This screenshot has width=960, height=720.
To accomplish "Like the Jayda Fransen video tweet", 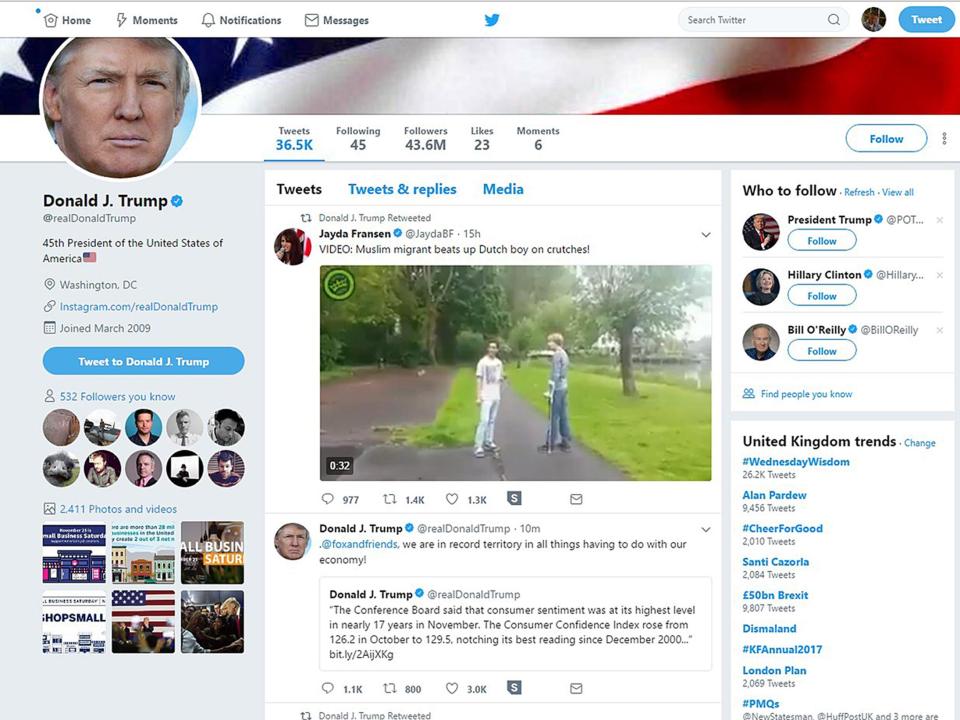I will (x=452, y=499).
